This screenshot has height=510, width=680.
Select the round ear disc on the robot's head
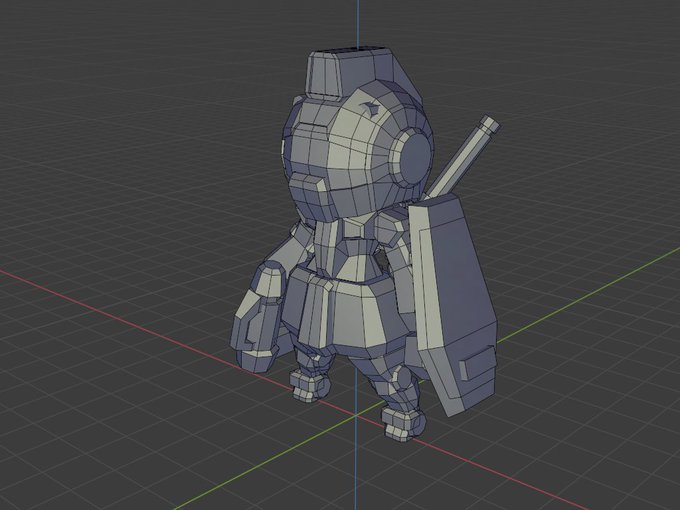pos(414,157)
